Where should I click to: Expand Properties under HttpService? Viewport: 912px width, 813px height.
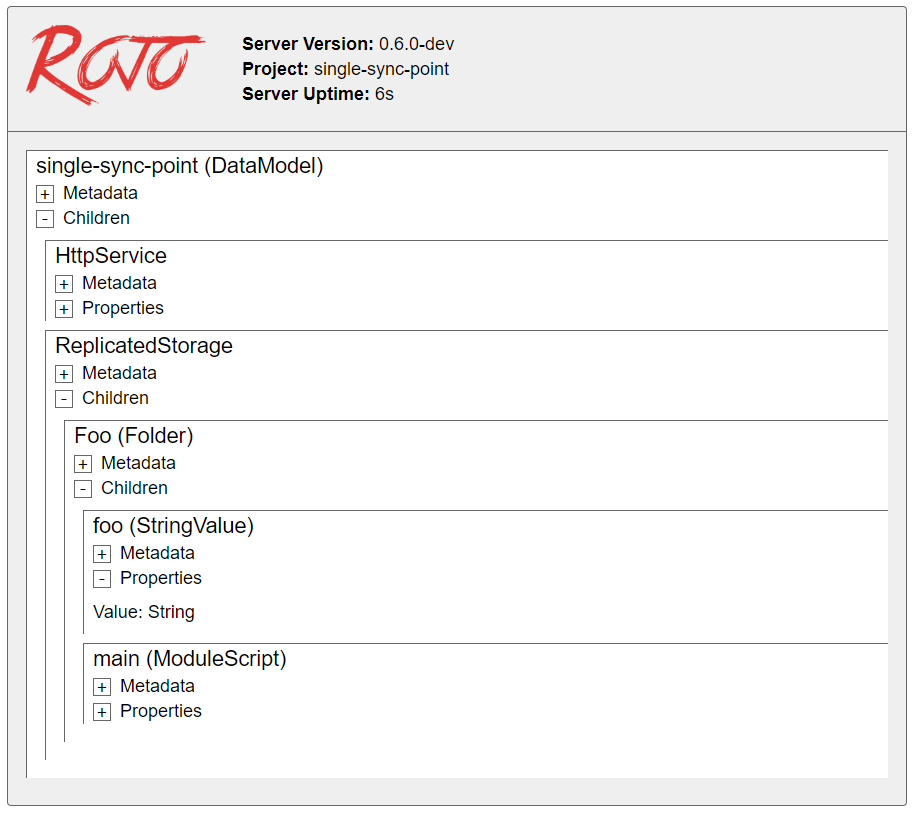64,309
